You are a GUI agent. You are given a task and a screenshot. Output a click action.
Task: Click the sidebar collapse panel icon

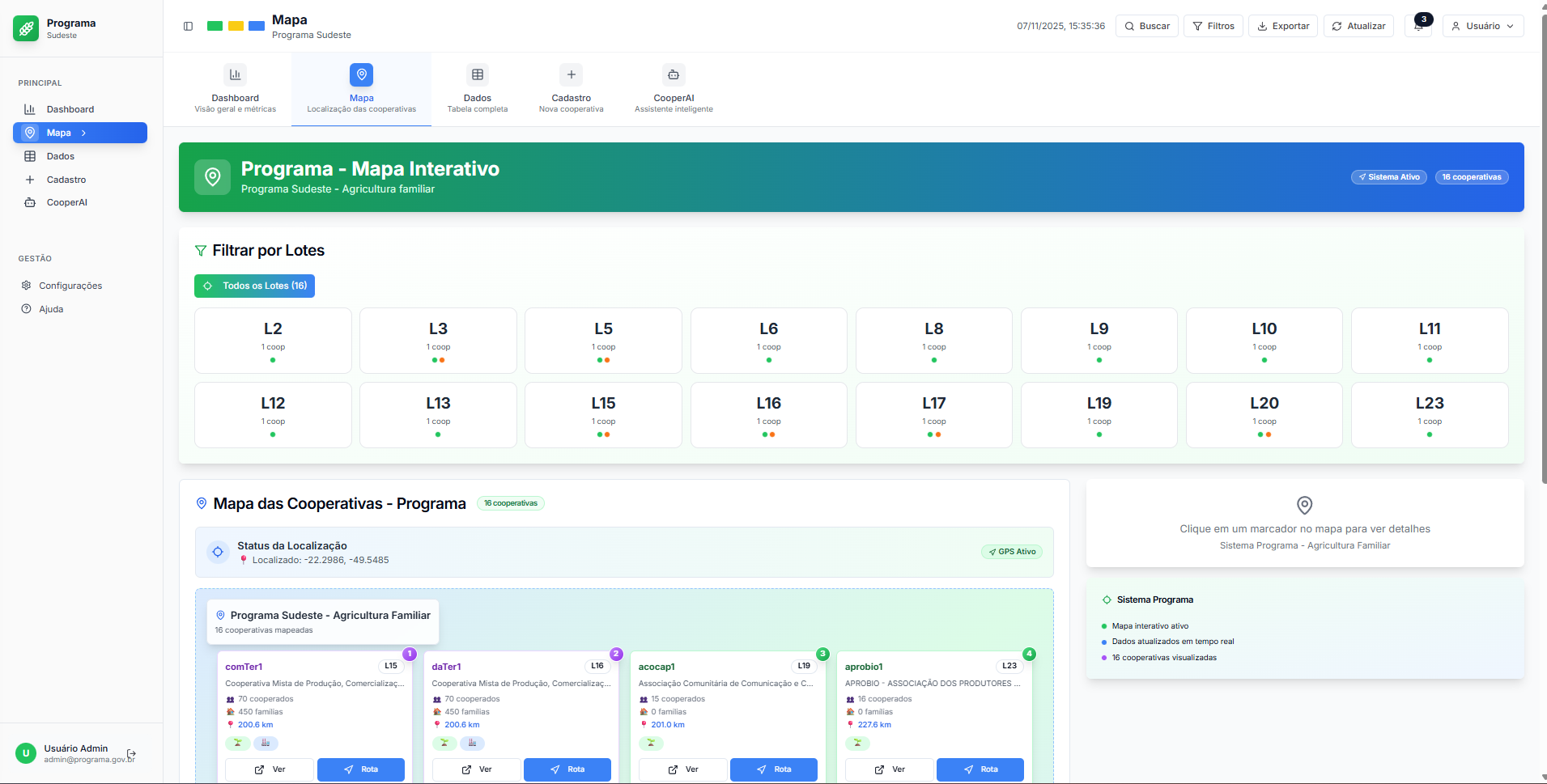coord(188,26)
